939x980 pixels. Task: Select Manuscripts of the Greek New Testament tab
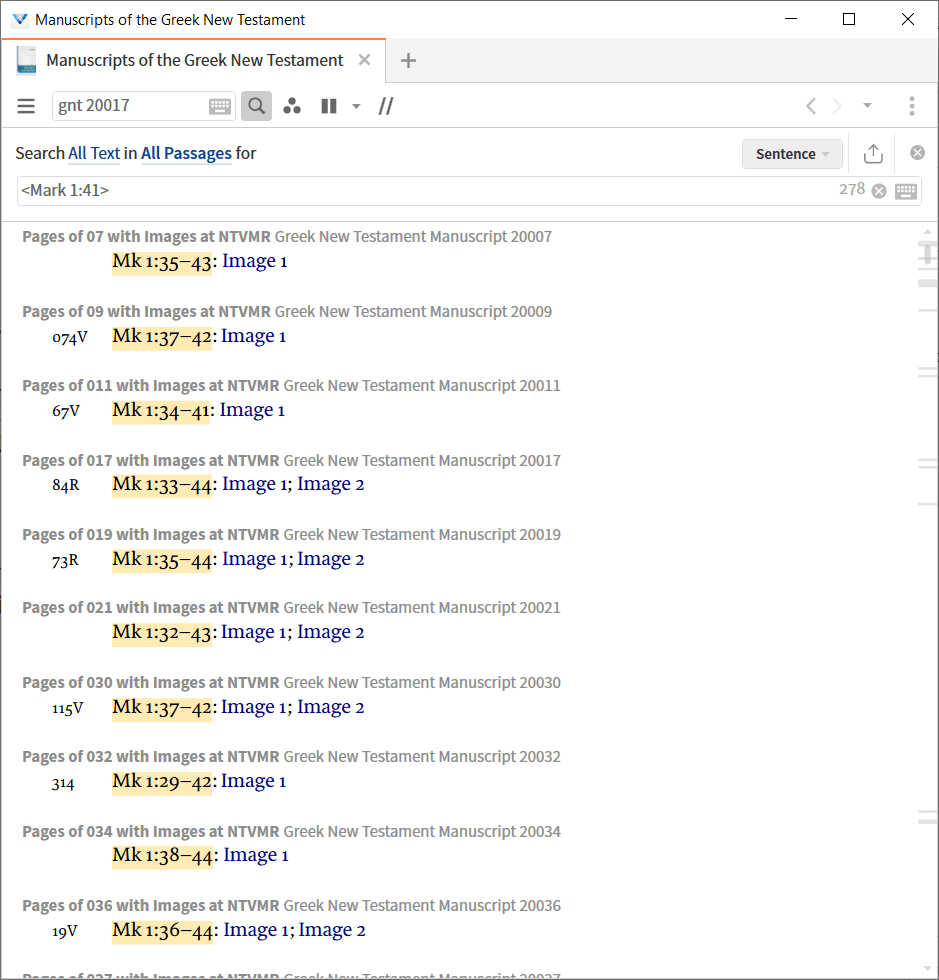[x=194, y=60]
